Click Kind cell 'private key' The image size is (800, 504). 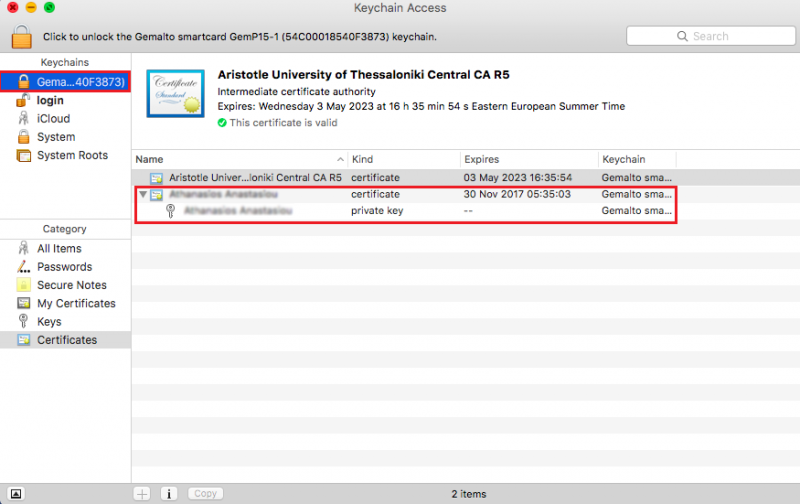tap(377, 211)
